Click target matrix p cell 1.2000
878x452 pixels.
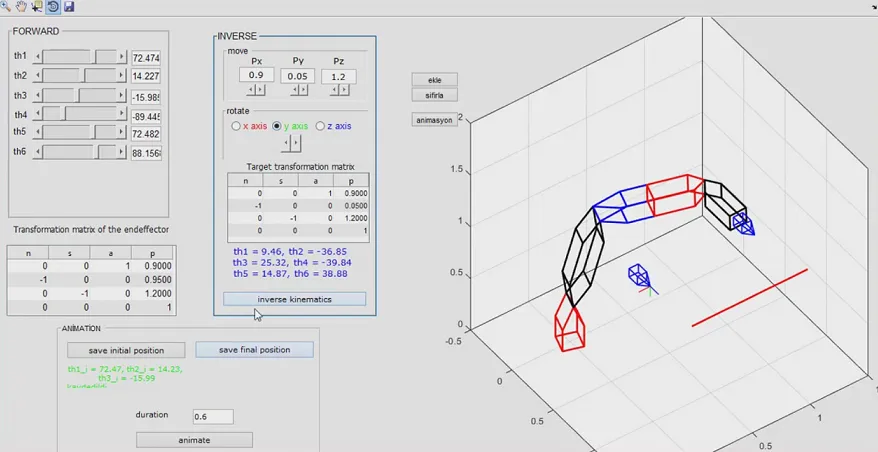tap(351, 218)
